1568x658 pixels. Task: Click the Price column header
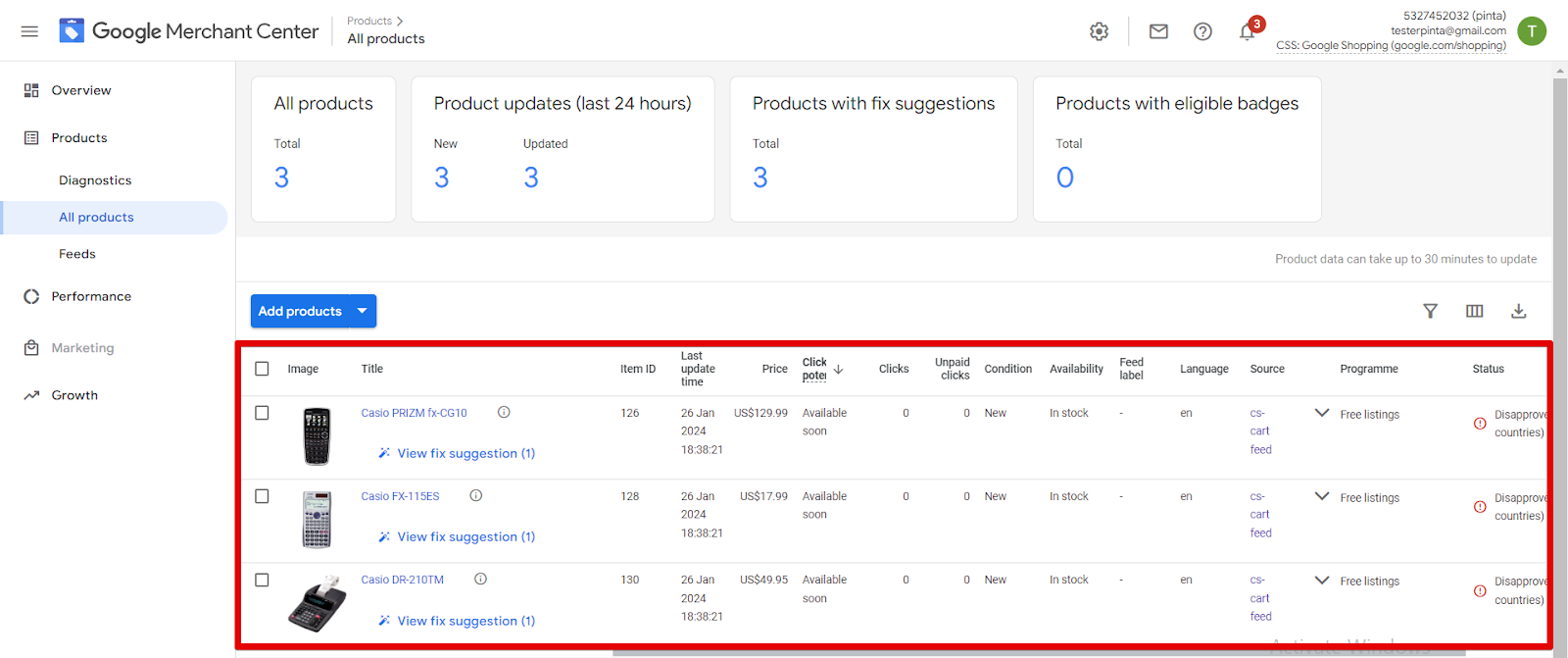[774, 369]
